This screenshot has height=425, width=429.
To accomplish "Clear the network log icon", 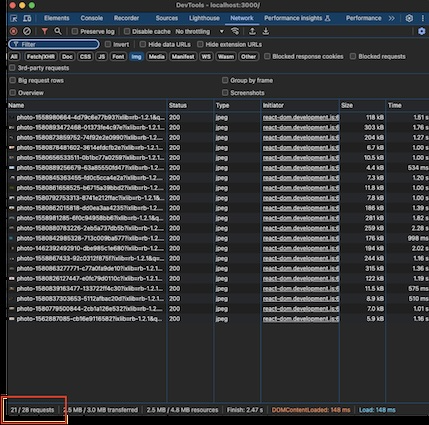I will tap(27, 31).
